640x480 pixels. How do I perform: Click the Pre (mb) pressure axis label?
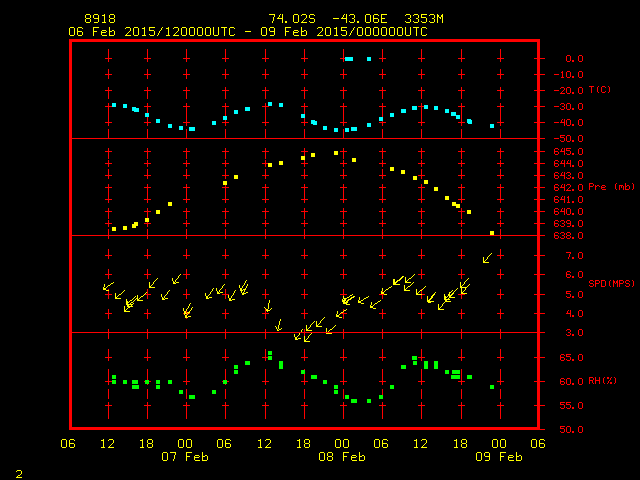611,187
